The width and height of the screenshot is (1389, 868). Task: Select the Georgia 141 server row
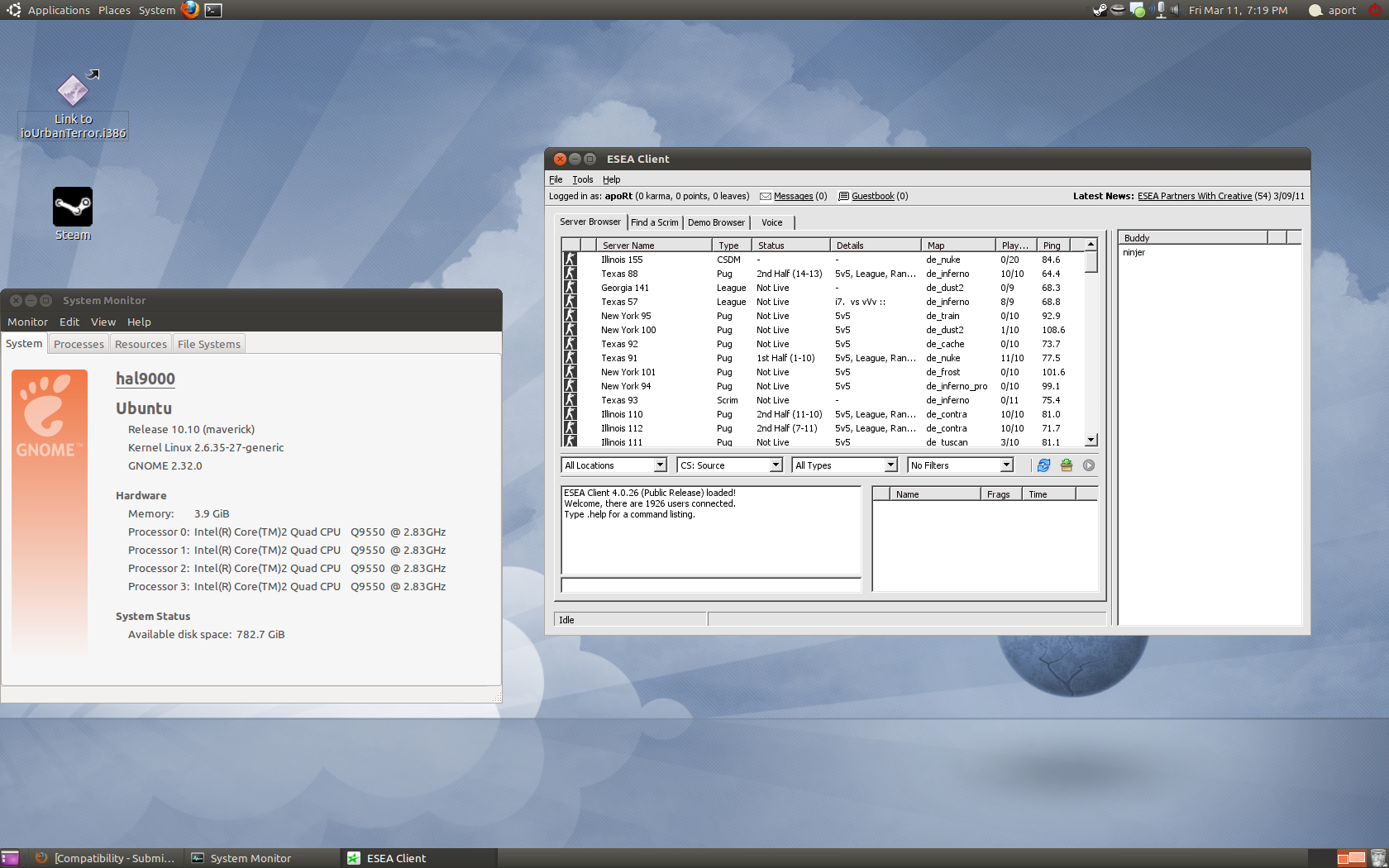(823, 288)
